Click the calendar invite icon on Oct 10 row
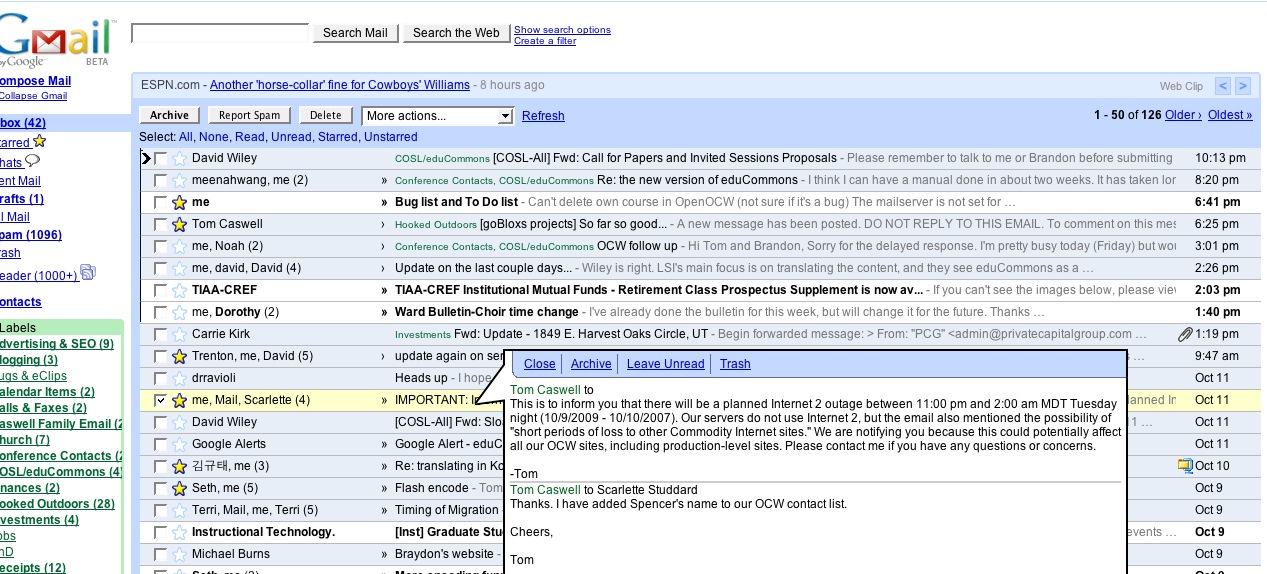This screenshot has height=574, width=1267. [x=1185, y=465]
